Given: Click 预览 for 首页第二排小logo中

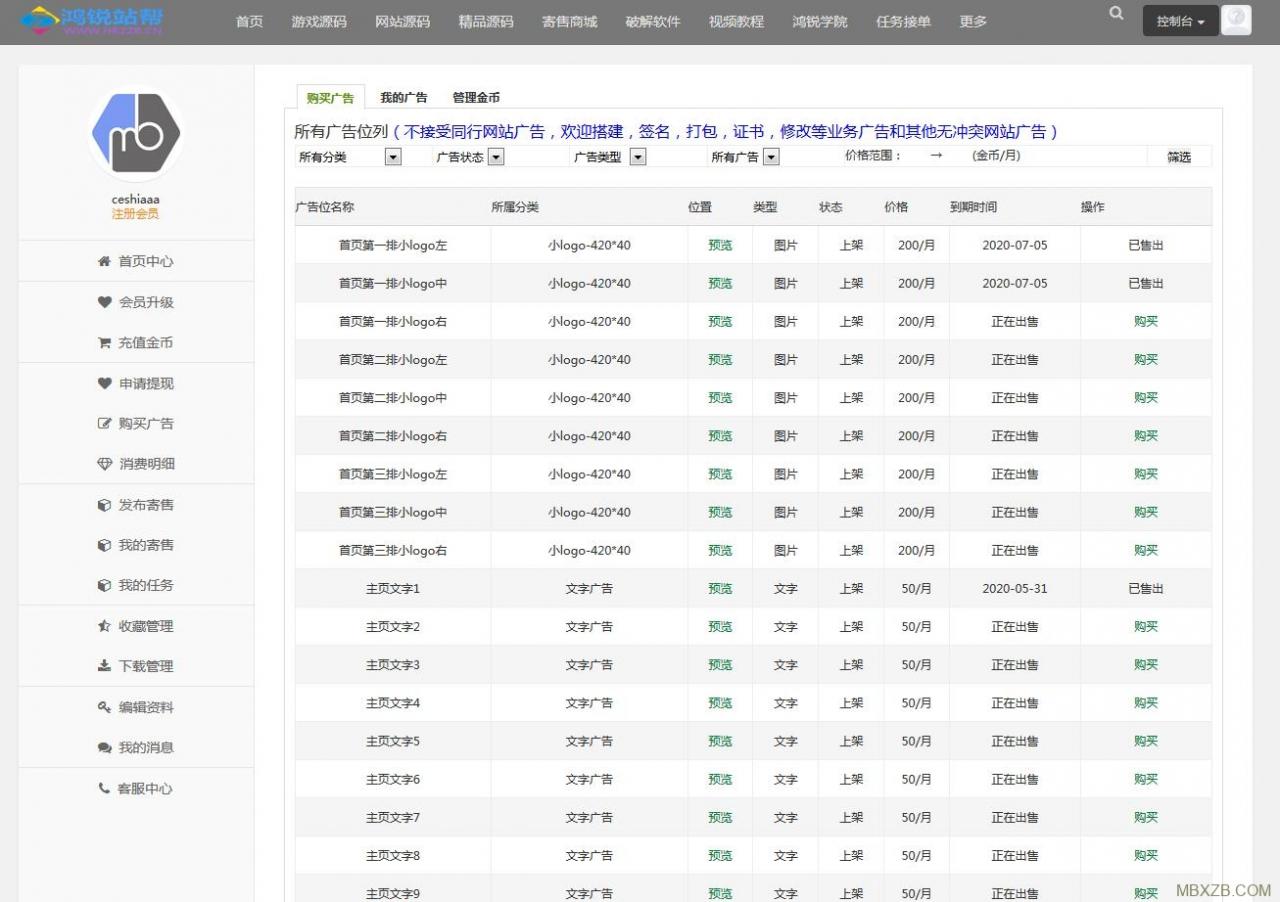Looking at the screenshot, I should coord(720,397).
